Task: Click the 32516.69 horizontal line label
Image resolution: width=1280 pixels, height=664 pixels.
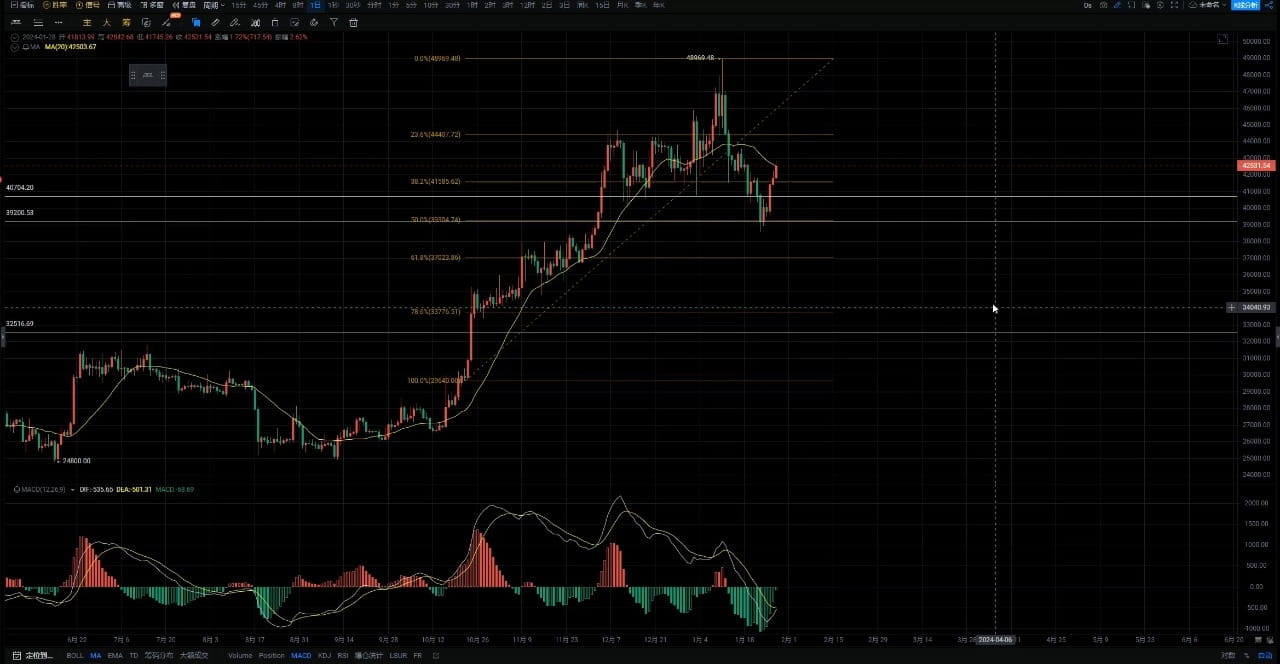Action: 20,324
